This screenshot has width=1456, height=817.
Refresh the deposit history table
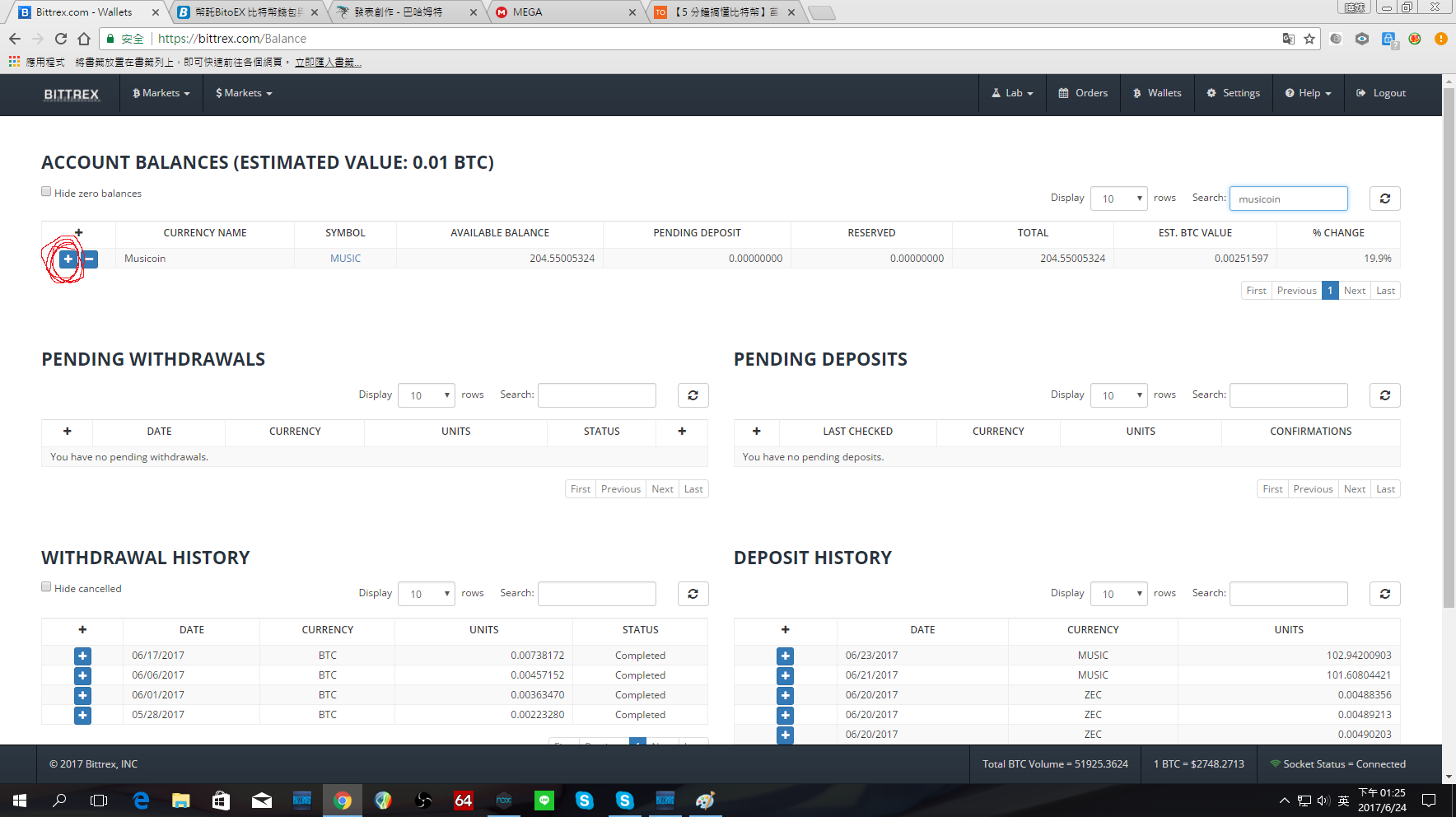click(x=1384, y=594)
